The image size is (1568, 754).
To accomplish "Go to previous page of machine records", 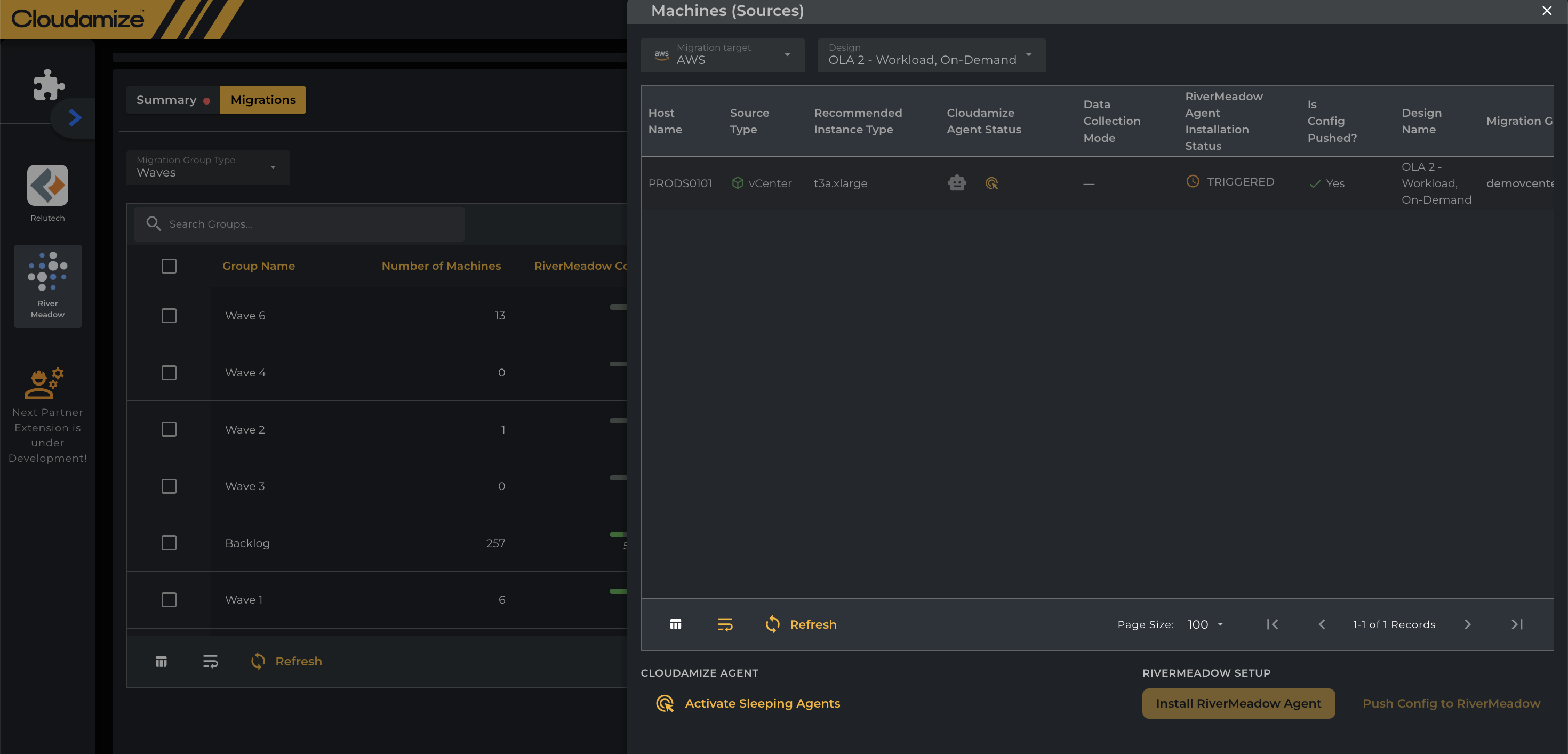I will (x=1322, y=624).
